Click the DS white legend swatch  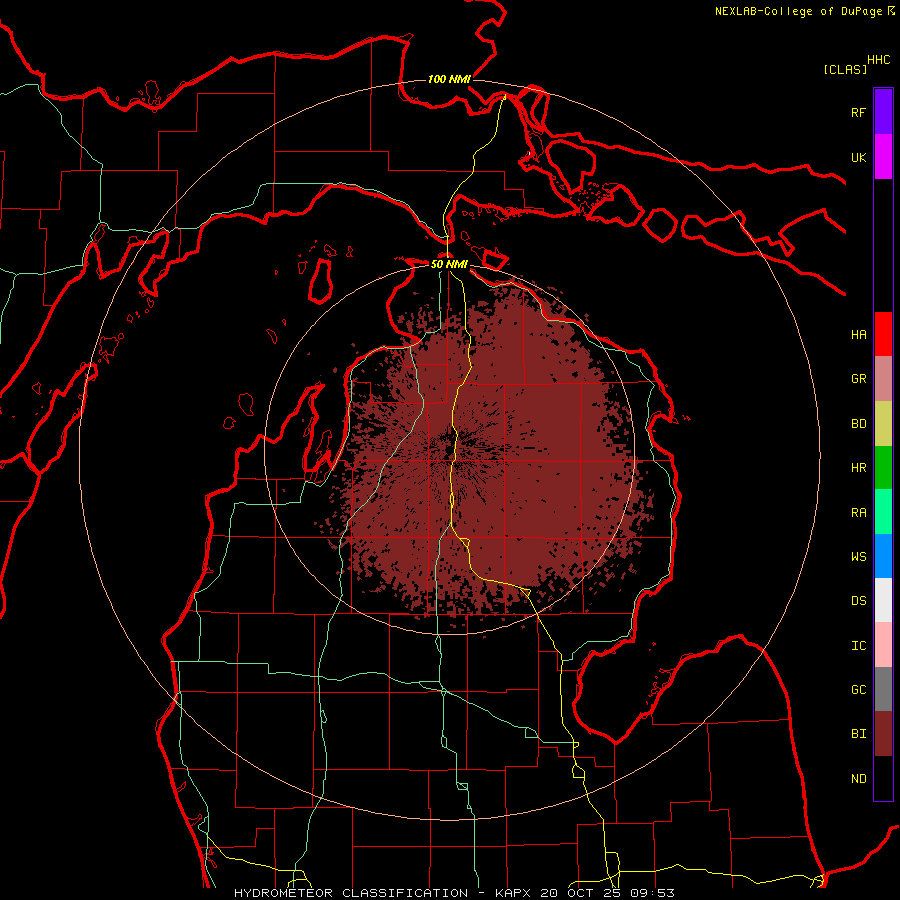(883, 600)
